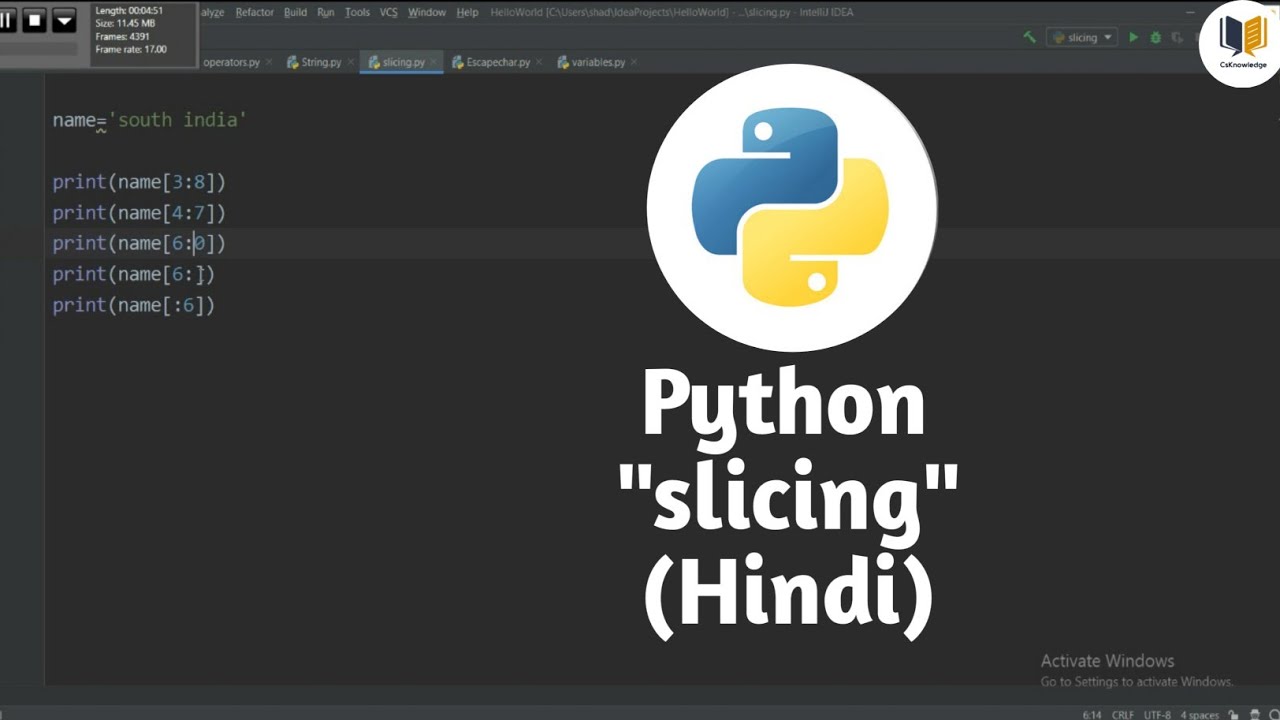Stop the screen recording
This screenshot has width=1280, height=720.
(35, 19)
